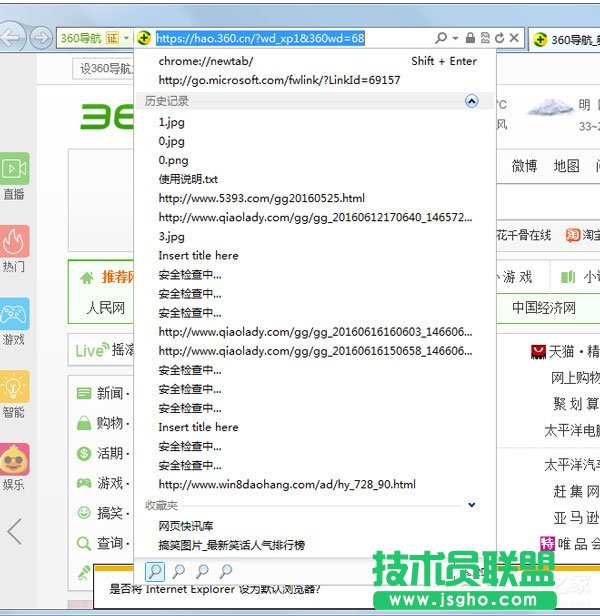Click the 设360导航 homepage button
Image resolution: width=600 pixels, height=616 pixels.
(x=103, y=69)
